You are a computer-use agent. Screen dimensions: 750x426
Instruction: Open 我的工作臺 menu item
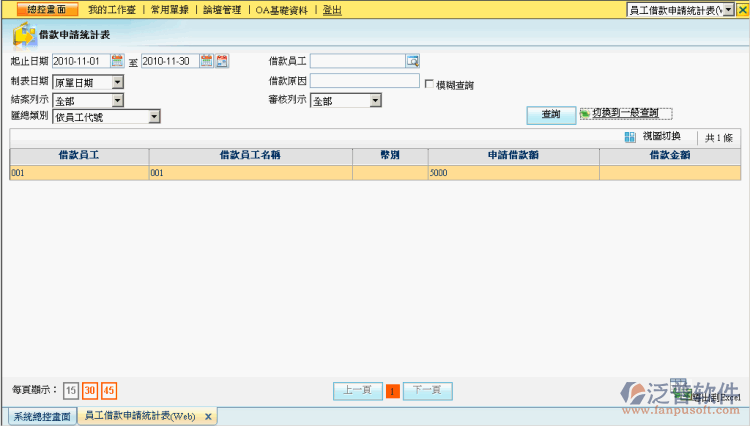(x=112, y=10)
